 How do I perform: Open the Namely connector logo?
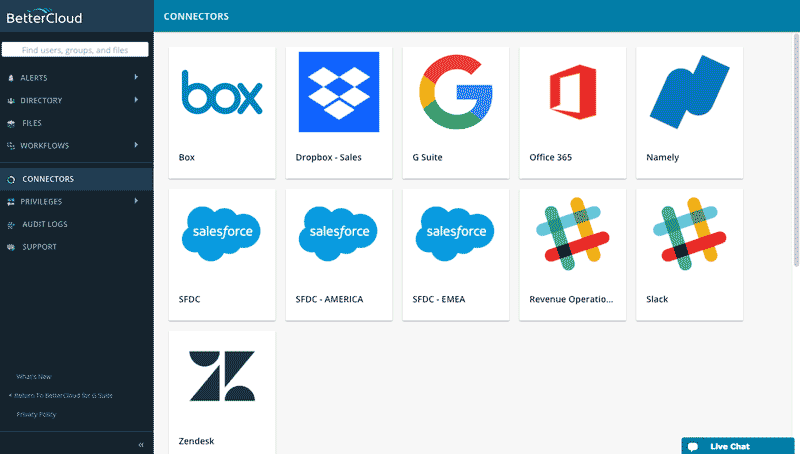click(689, 92)
